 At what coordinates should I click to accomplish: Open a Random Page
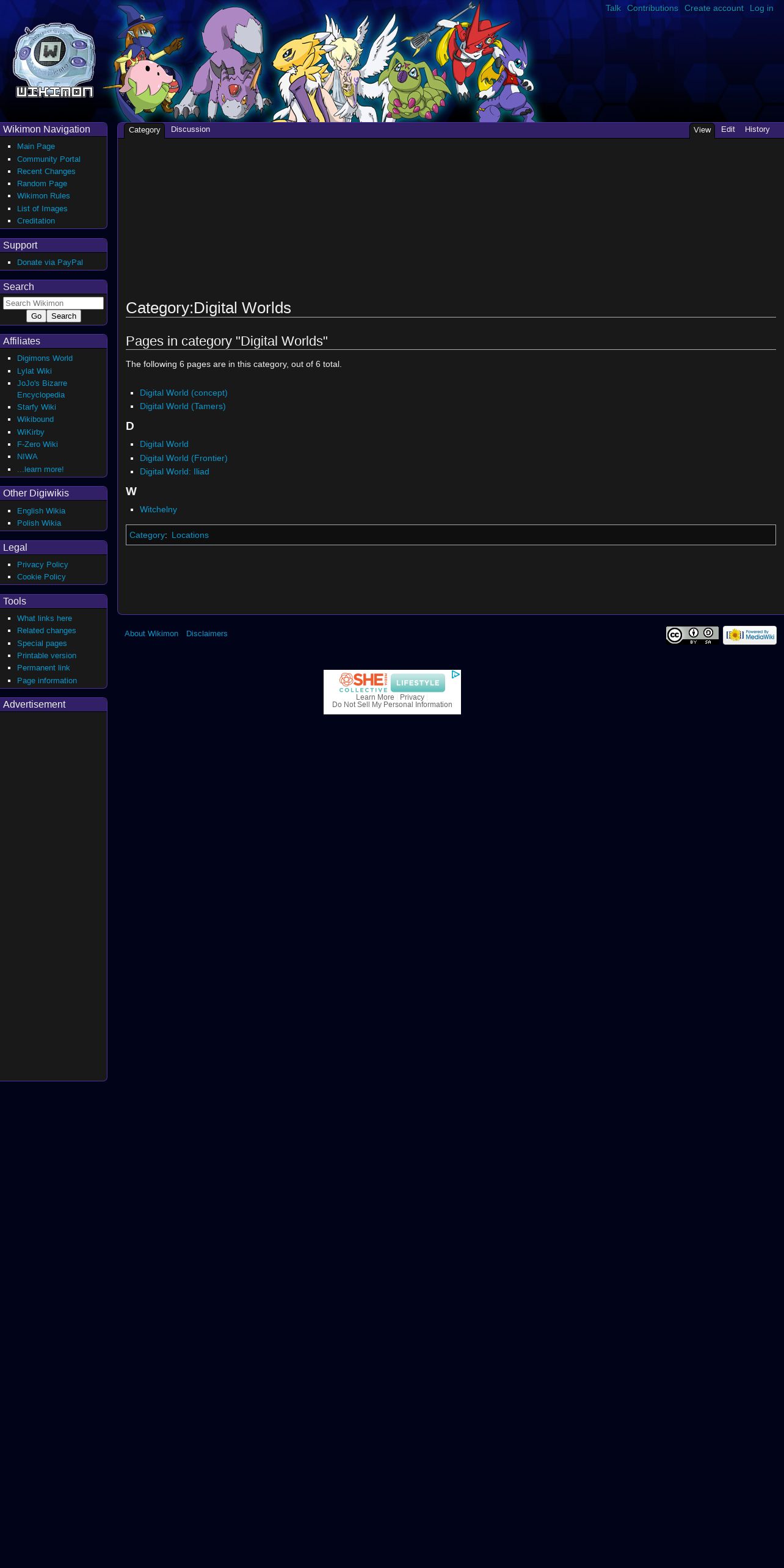[x=42, y=184]
